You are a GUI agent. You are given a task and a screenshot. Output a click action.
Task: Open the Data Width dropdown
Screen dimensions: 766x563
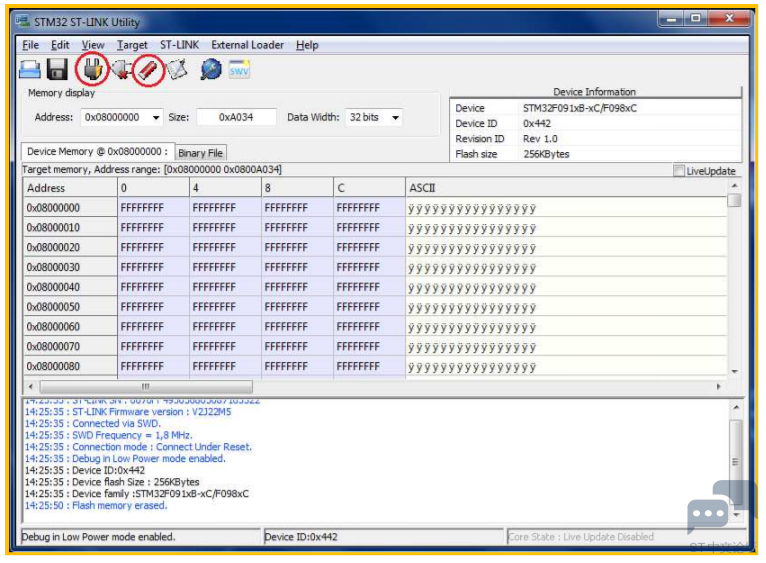395,117
